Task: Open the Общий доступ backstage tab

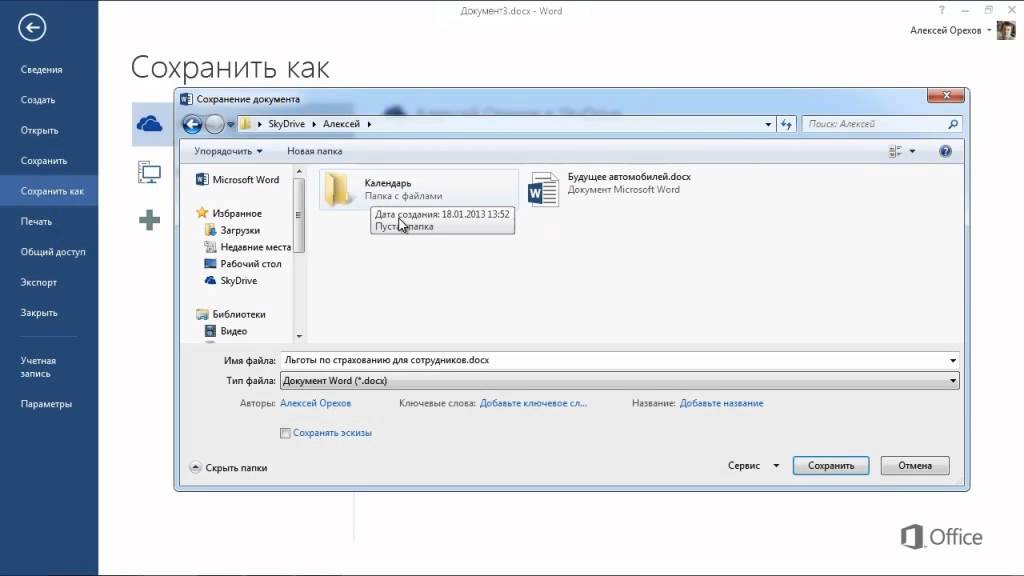Action: [x=49, y=252]
